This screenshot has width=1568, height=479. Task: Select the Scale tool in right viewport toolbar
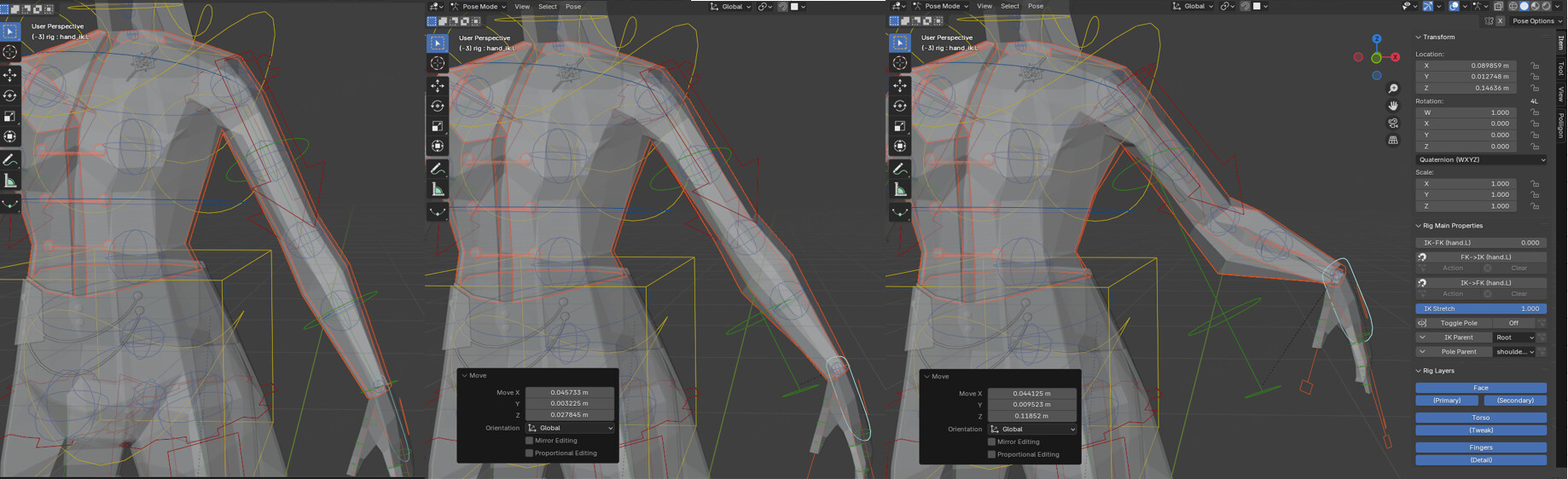click(x=900, y=126)
